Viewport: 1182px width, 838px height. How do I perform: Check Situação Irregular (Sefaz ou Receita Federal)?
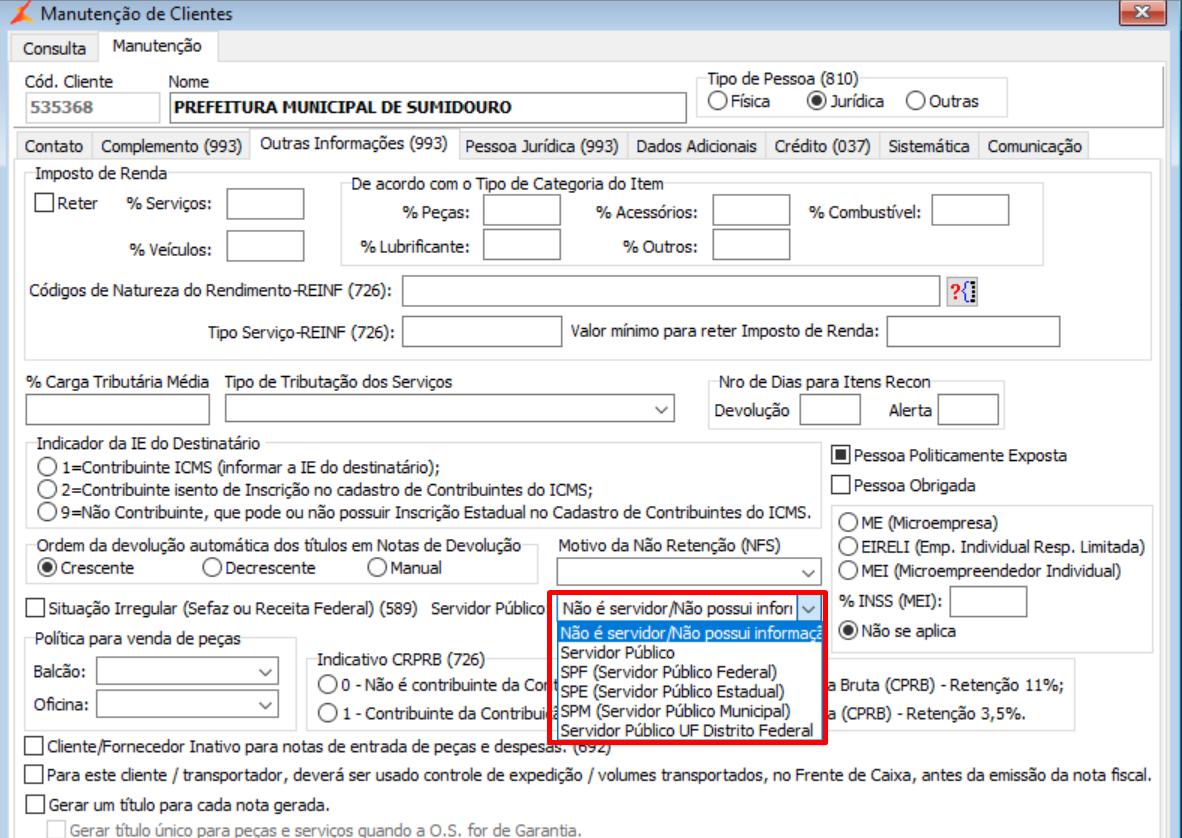[35, 608]
